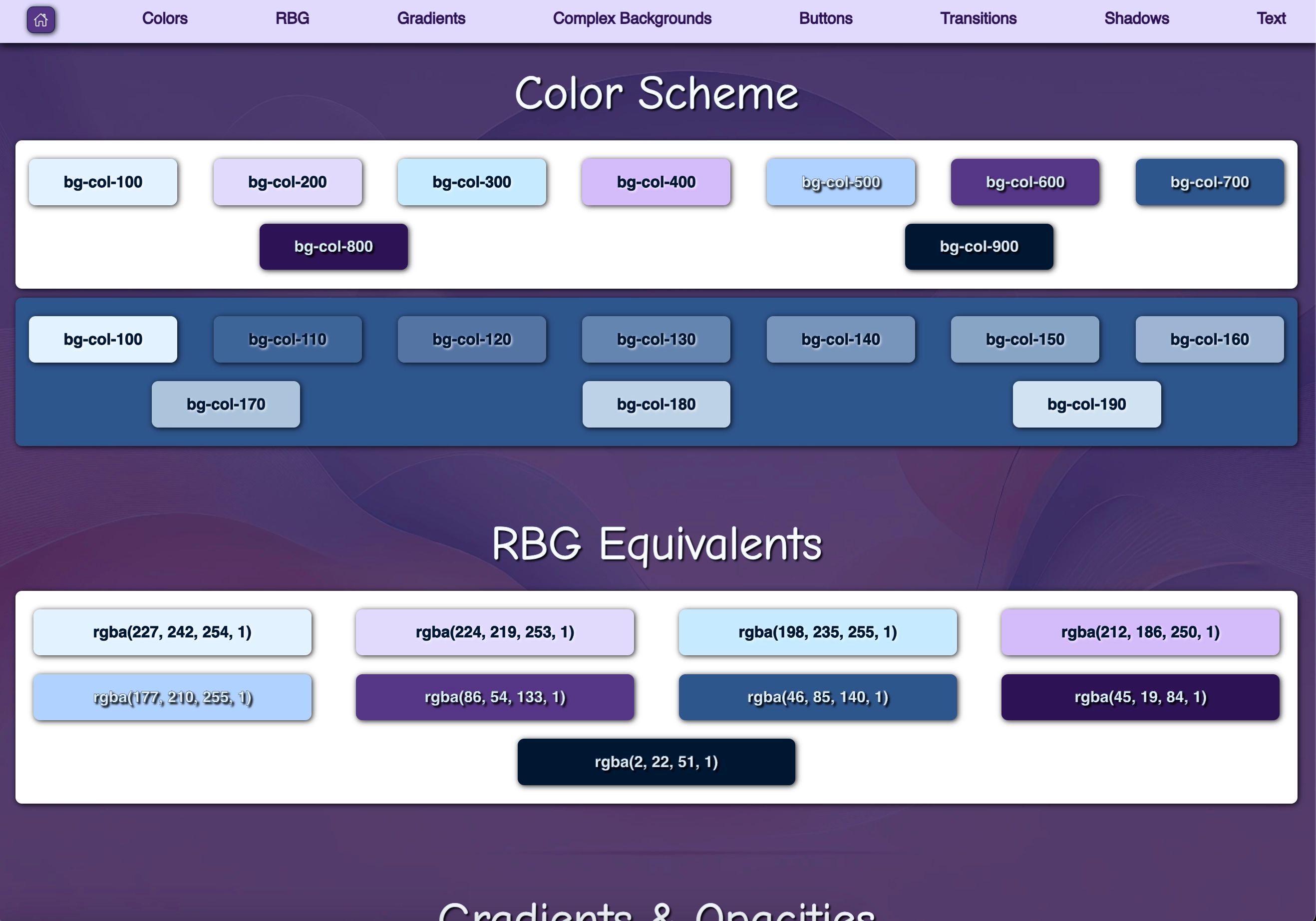The width and height of the screenshot is (1316, 921).
Task: Click the Text nav item
Action: (x=1271, y=18)
